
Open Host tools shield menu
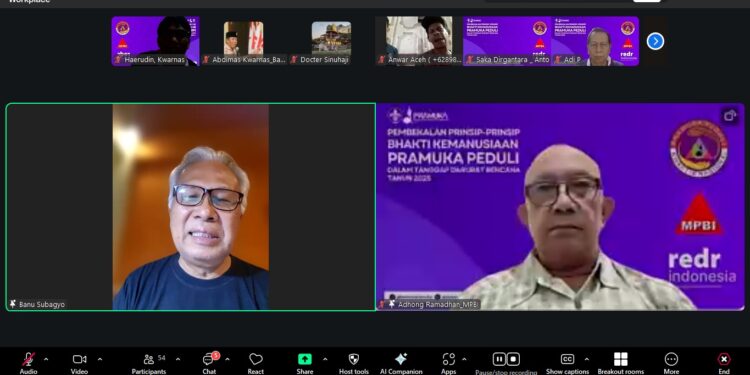(x=354, y=363)
